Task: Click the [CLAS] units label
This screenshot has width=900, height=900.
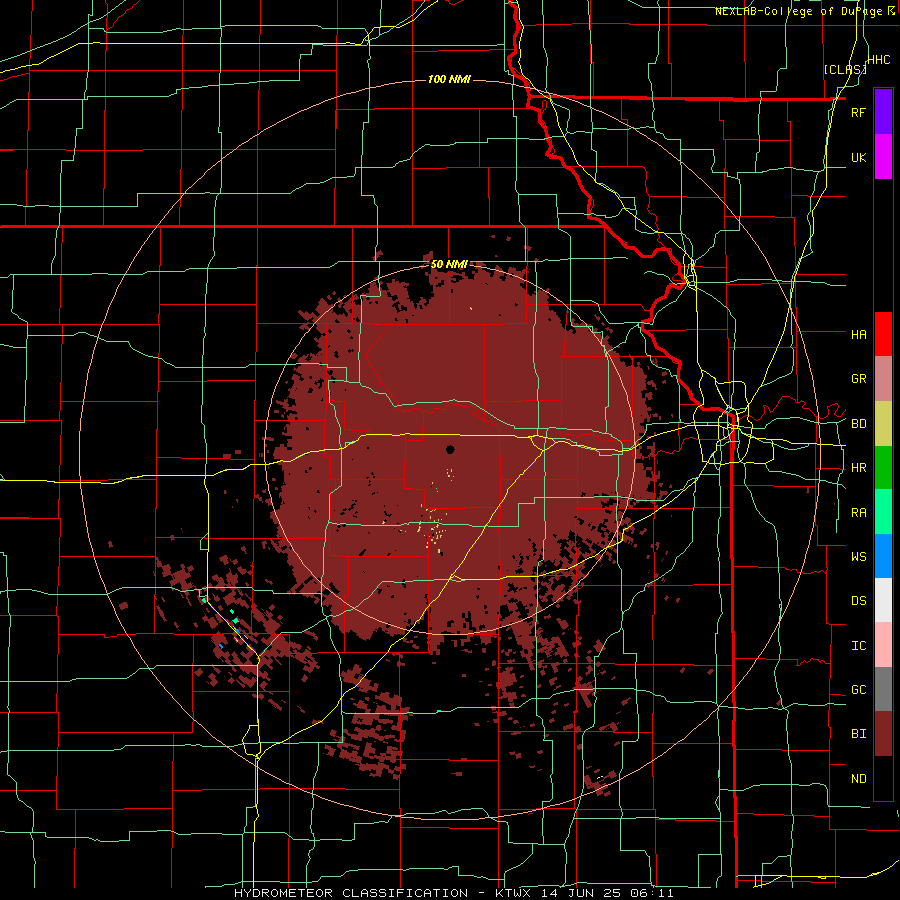Action: tap(844, 69)
